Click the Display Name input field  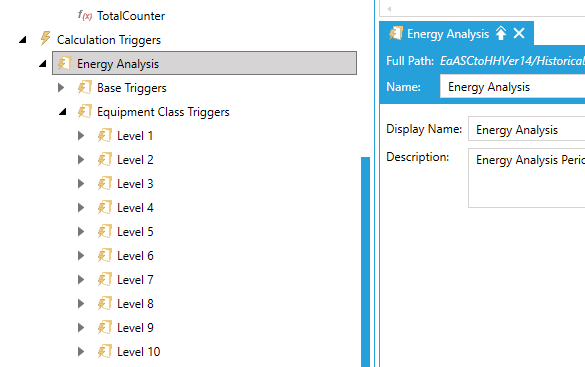[x=526, y=129]
